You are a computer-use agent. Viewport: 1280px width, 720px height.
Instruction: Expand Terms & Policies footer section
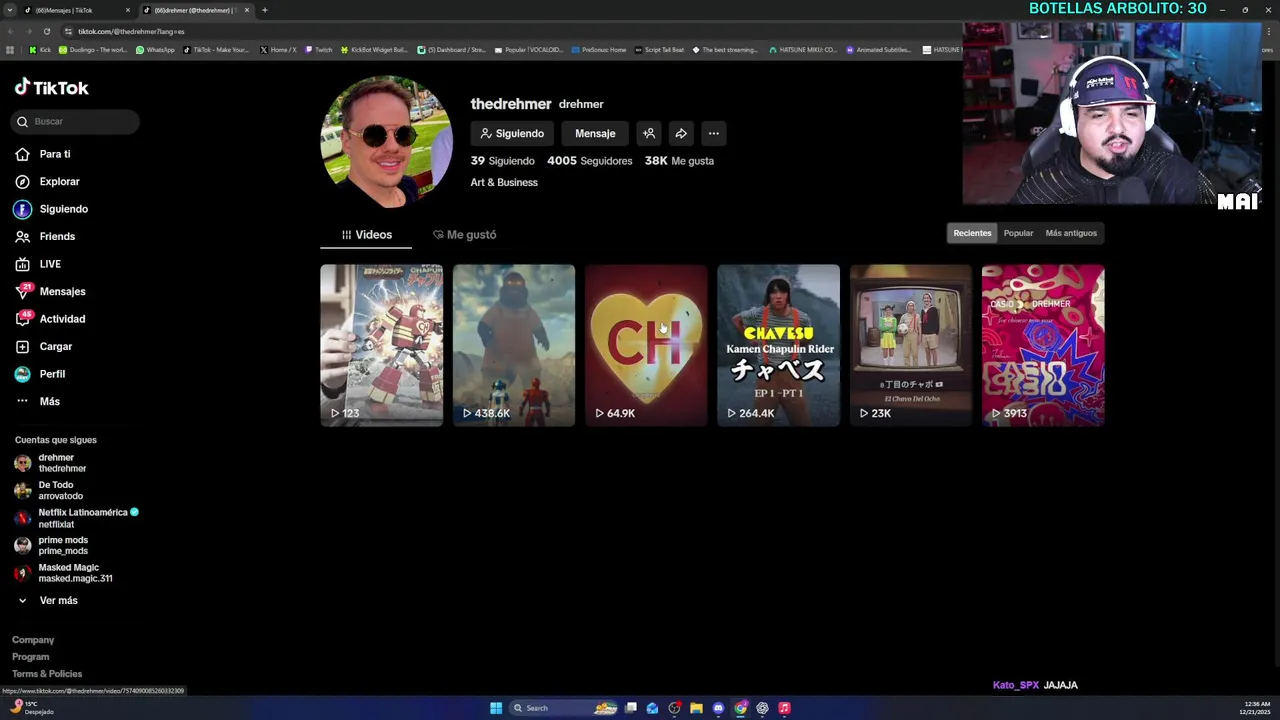pos(47,674)
